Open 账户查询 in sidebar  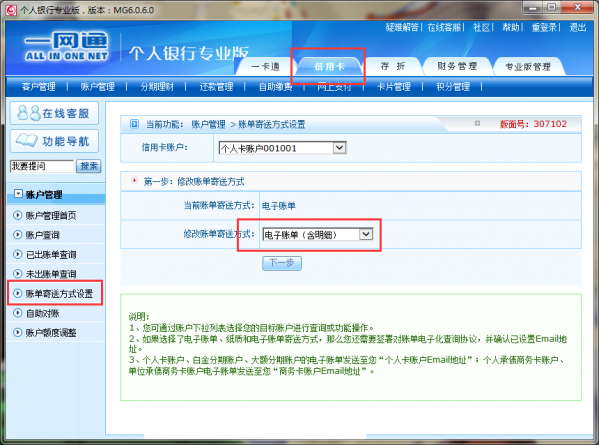(42, 235)
